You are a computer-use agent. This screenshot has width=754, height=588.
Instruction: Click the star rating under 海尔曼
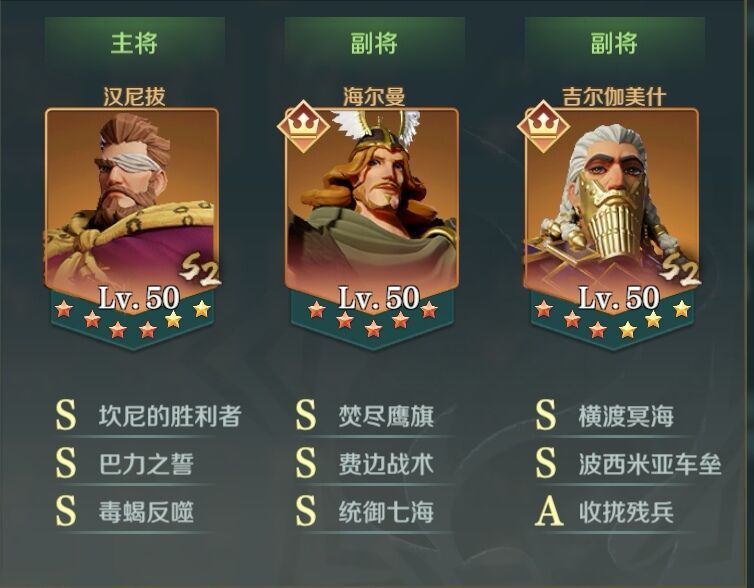coord(372,318)
